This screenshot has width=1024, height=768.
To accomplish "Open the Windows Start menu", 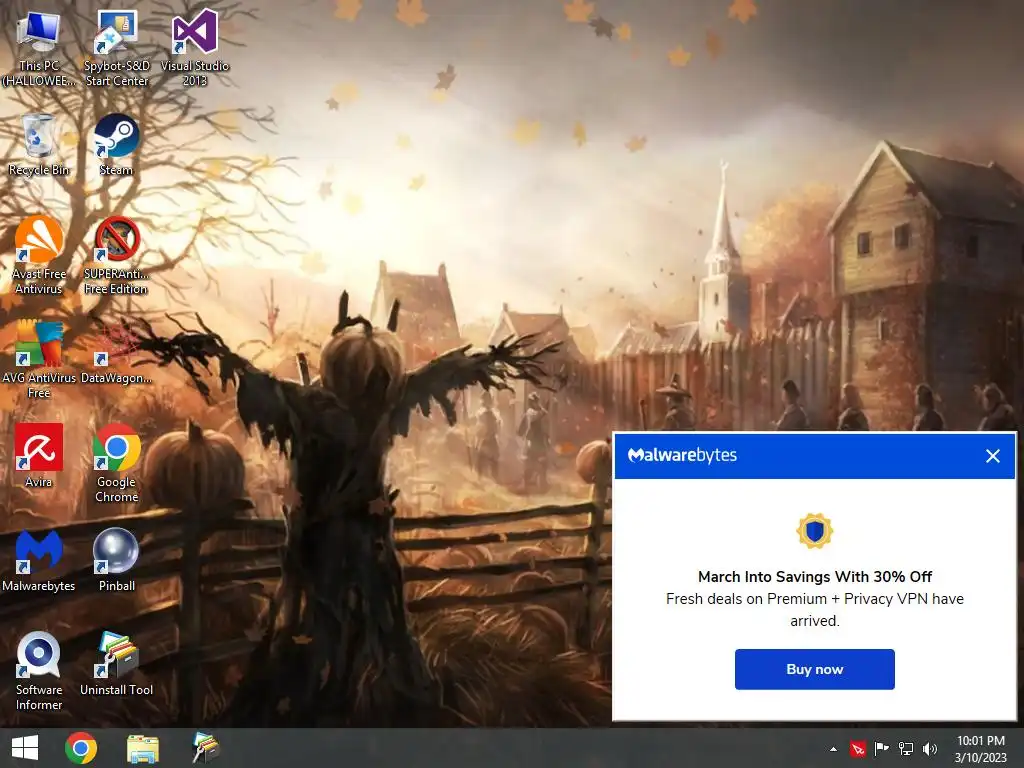I will pos(25,748).
